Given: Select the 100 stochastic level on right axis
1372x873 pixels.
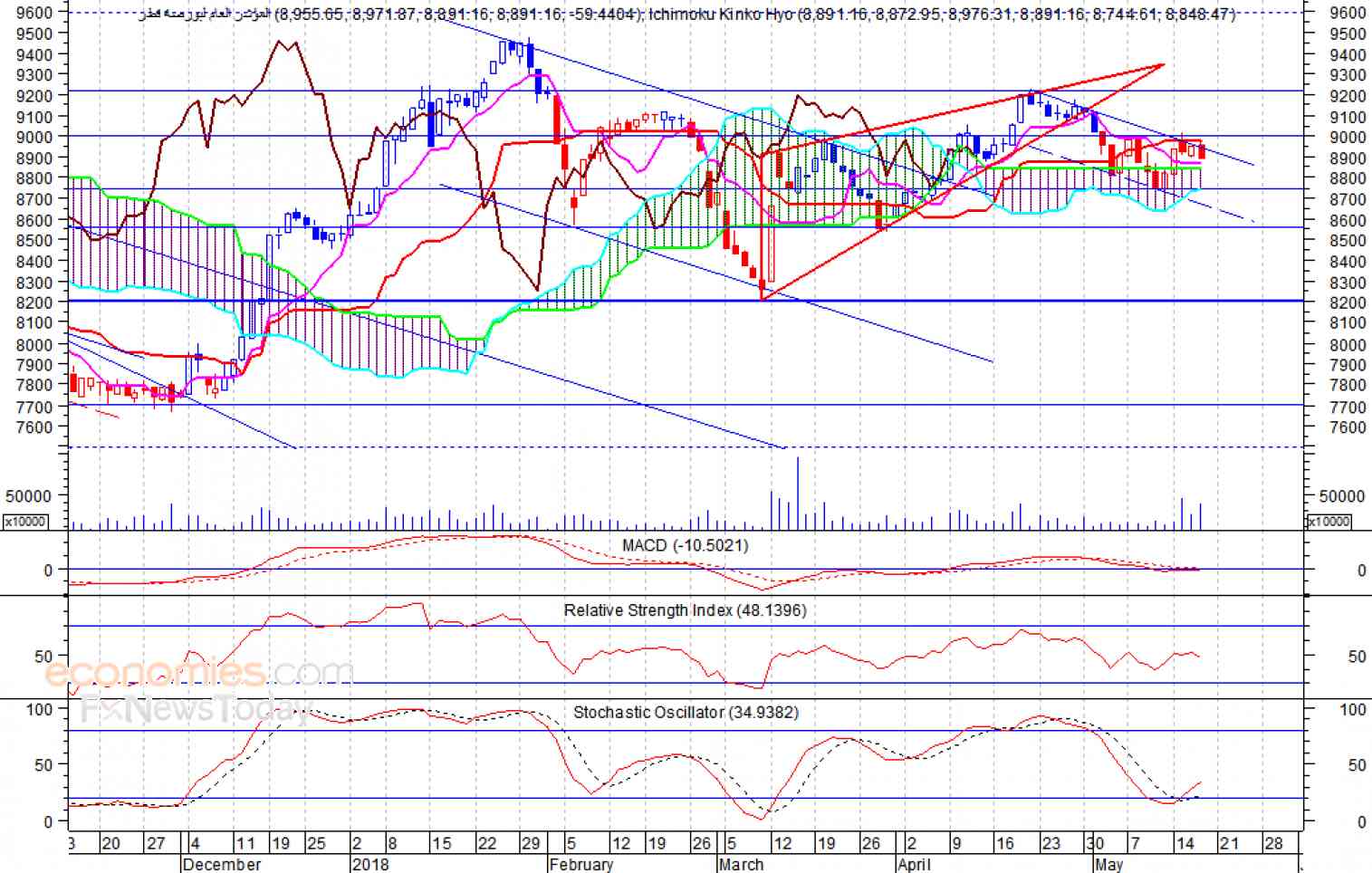Looking at the screenshot, I should (x=1353, y=710).
